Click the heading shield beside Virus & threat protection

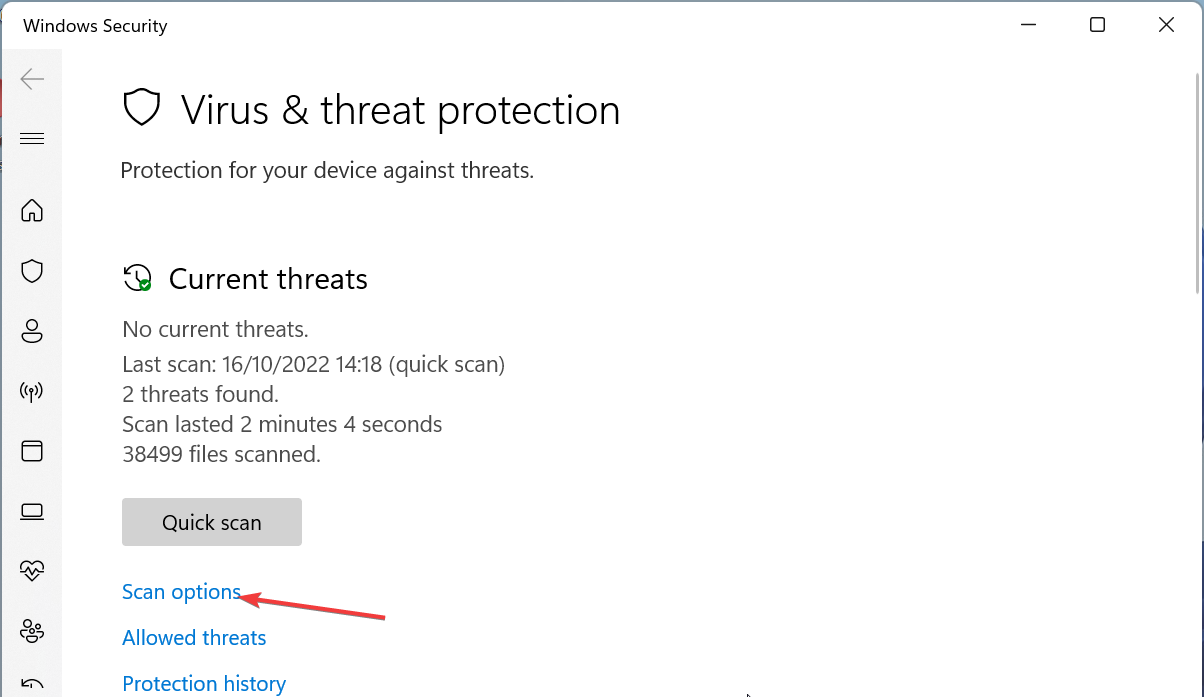pos(142,108)
